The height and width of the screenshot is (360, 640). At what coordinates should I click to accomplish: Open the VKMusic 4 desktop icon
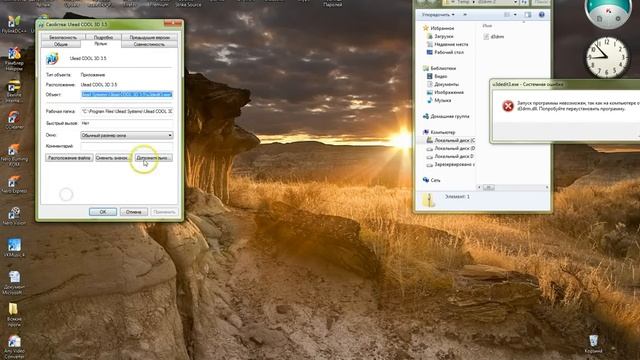14,247
